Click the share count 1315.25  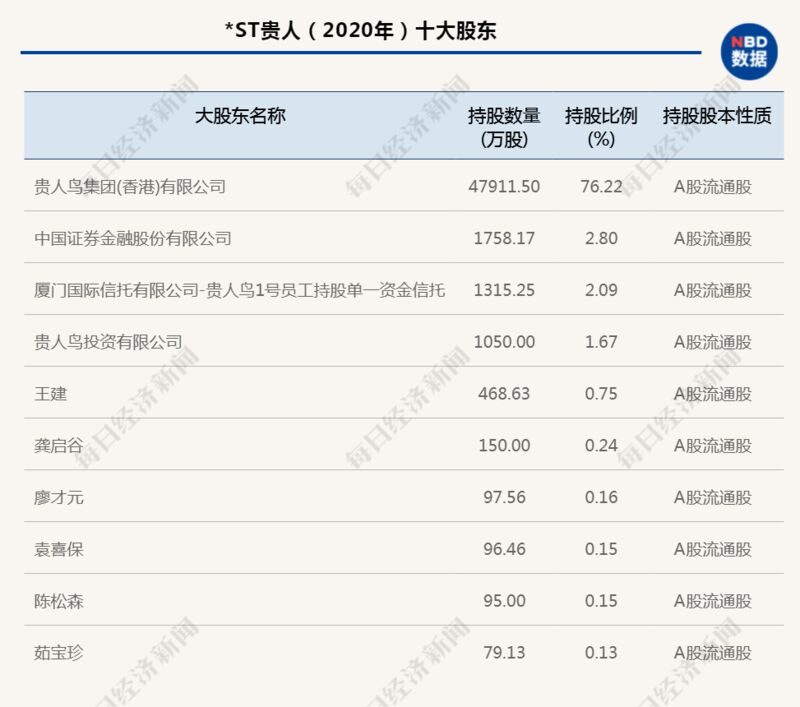click(x=504, y=290)
